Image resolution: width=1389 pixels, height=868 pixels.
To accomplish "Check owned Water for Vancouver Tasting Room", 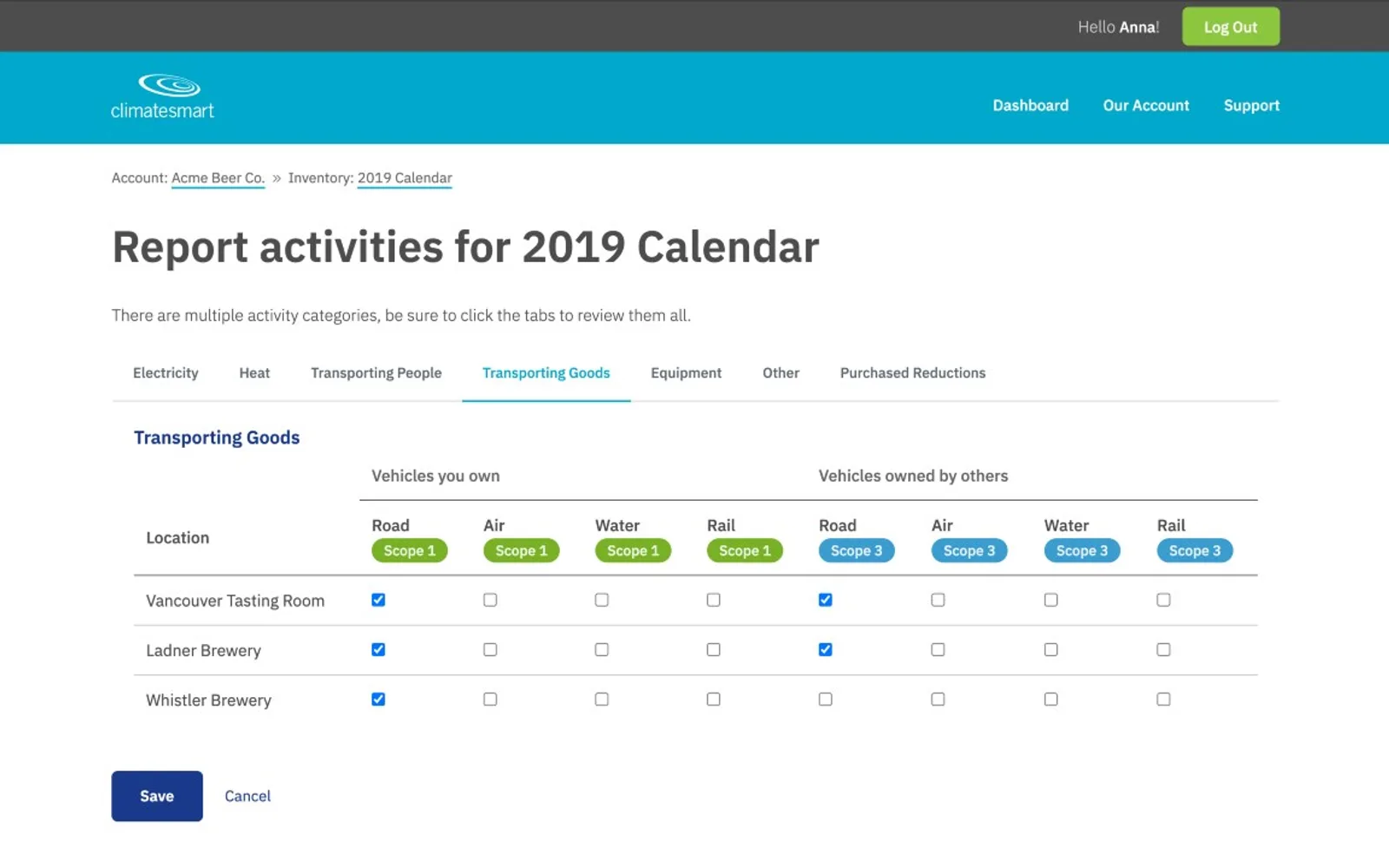I will pos(602,600).
